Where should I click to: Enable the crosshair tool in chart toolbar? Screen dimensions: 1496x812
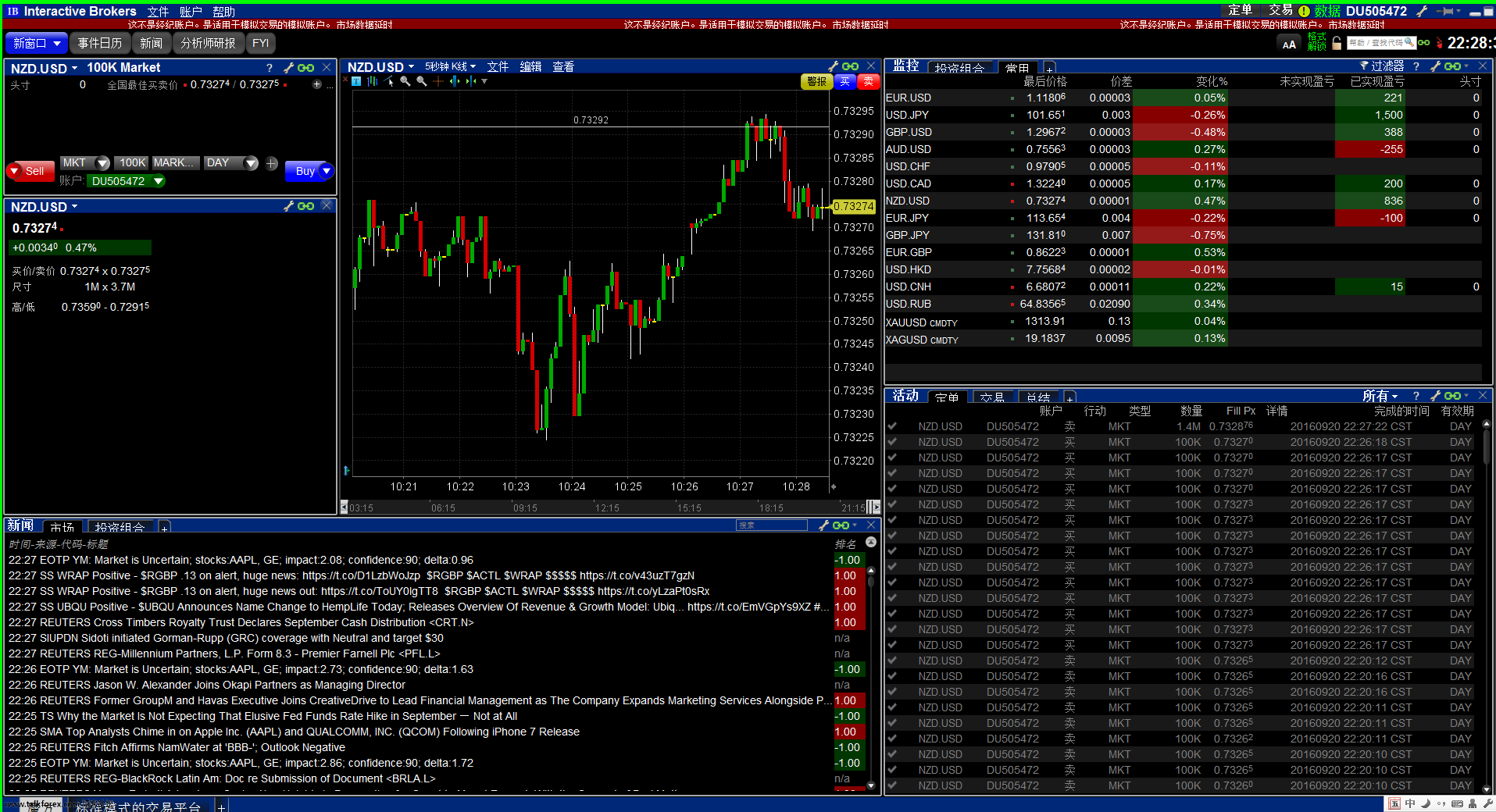[x=438, y=81]
